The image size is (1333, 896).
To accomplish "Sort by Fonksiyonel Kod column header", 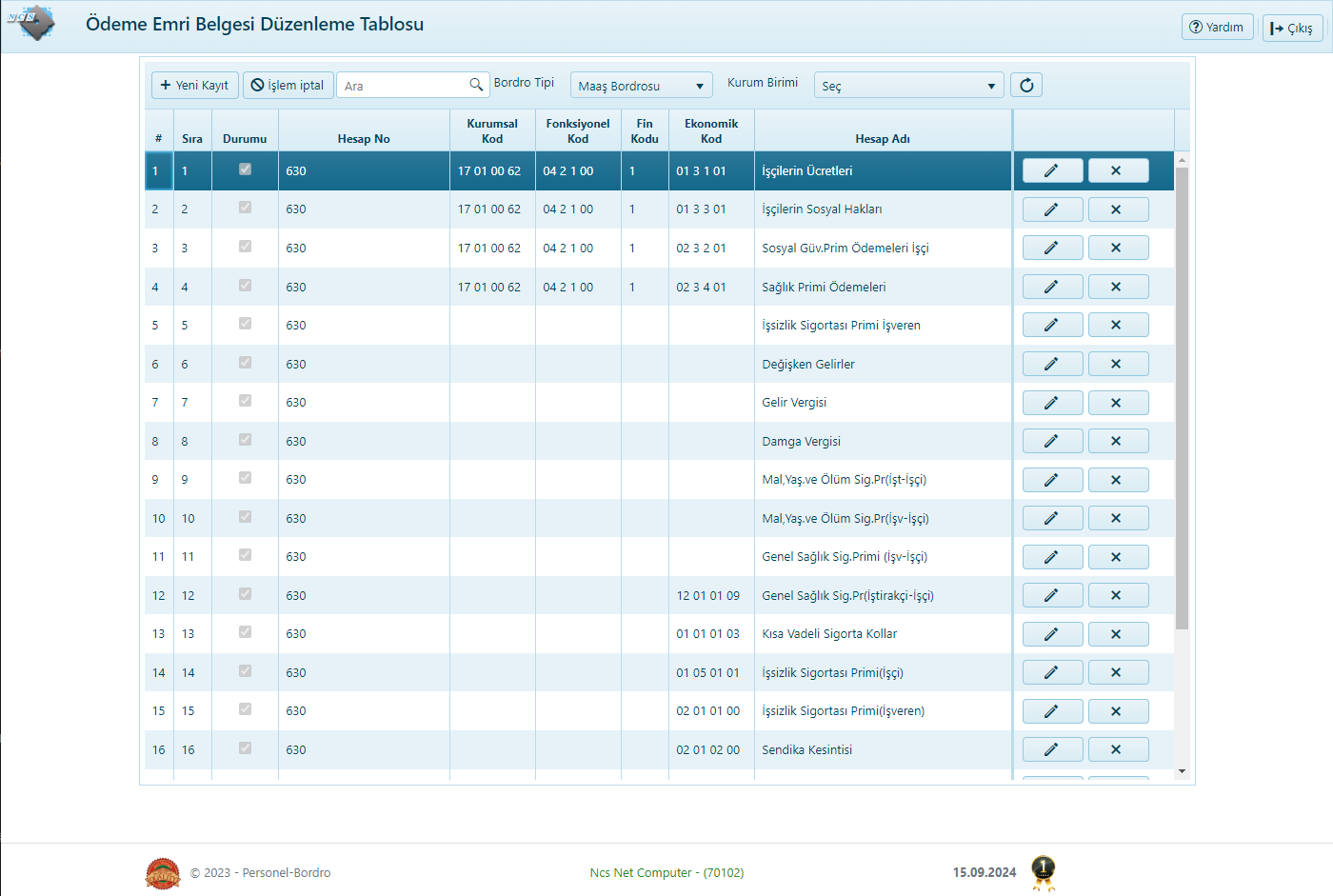I will point(578,131).
